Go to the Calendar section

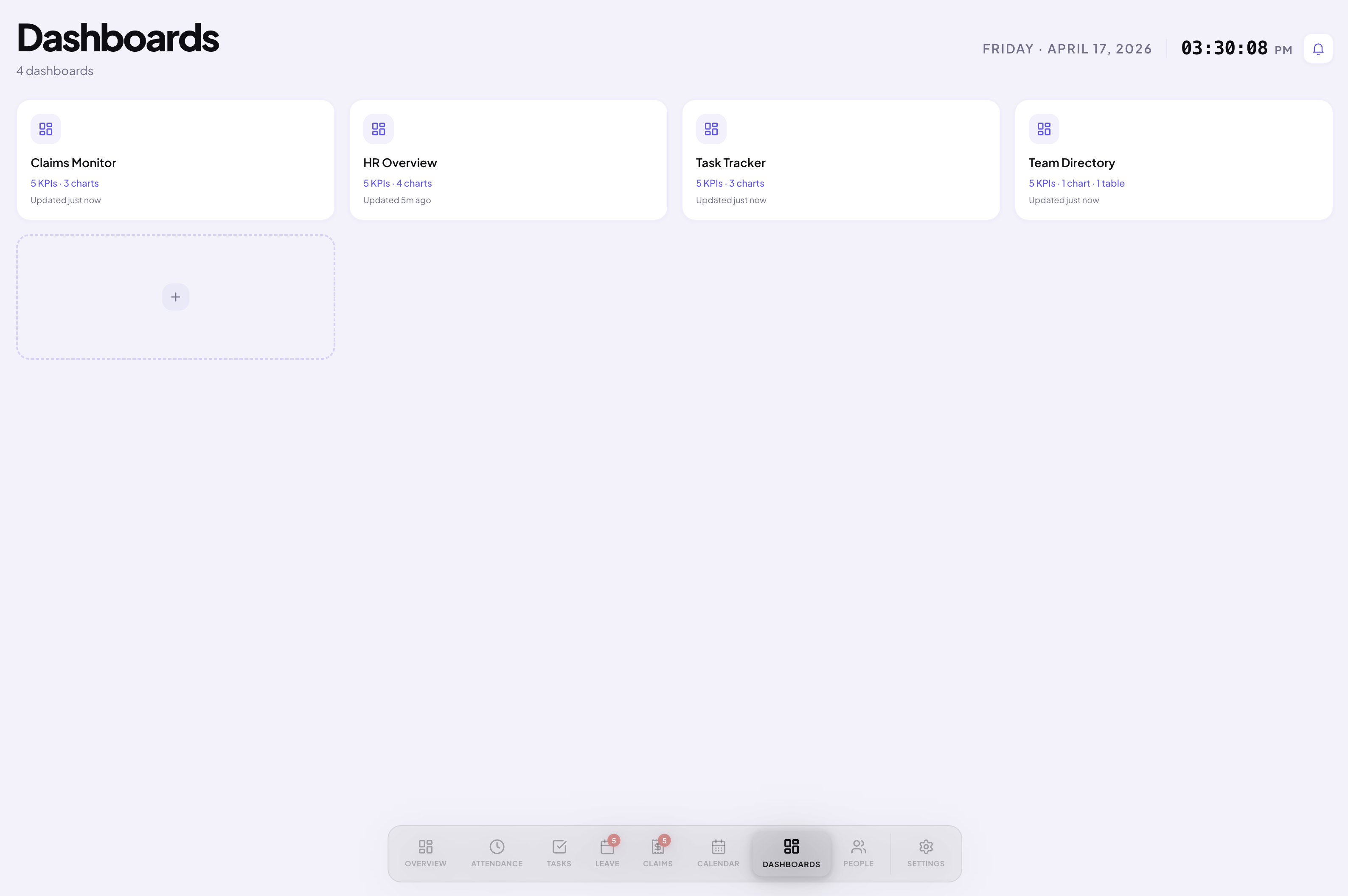pos(718,853)
